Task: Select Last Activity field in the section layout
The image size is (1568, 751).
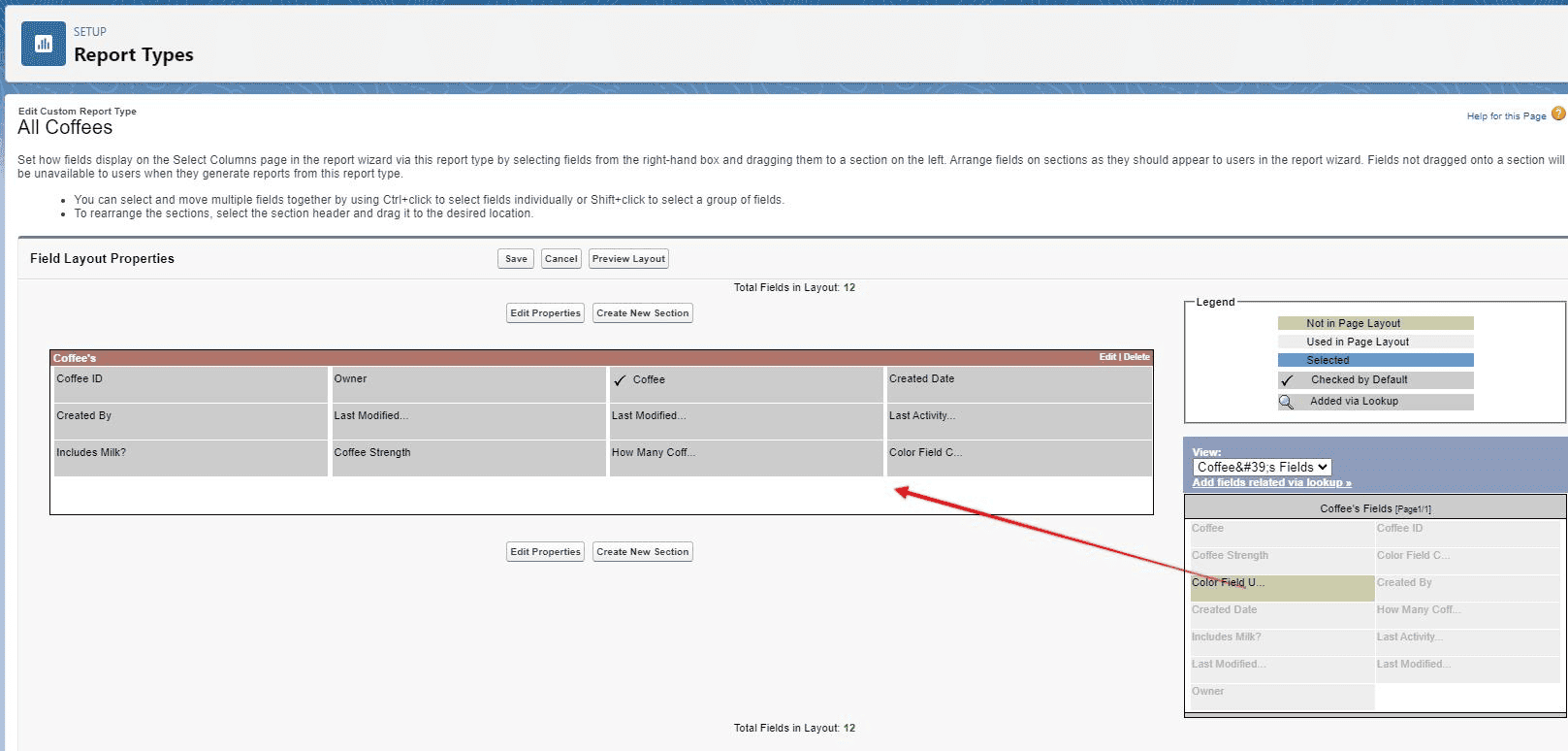Action: (x=1019, y=421)
